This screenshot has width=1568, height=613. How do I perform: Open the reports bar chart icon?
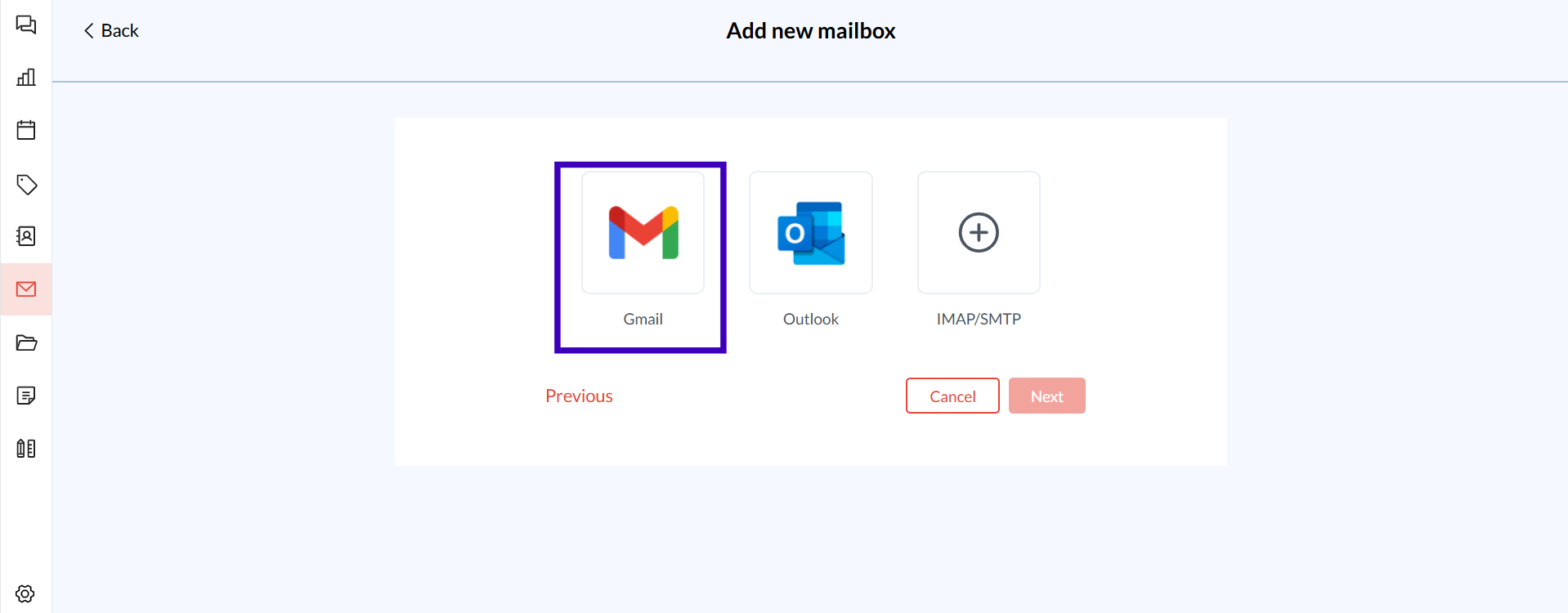pyautogui.click(x=26, y=78)
